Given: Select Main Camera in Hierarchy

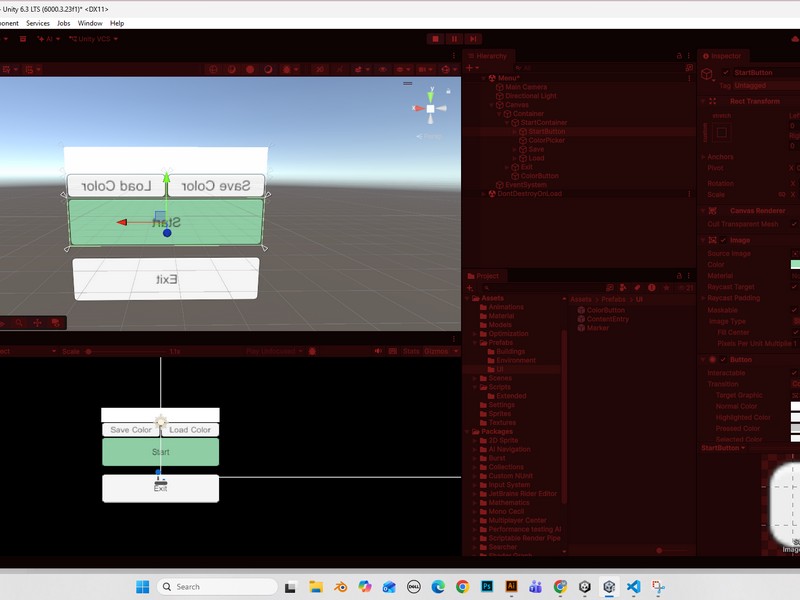Looking at the screenshot, I should 526,87.
